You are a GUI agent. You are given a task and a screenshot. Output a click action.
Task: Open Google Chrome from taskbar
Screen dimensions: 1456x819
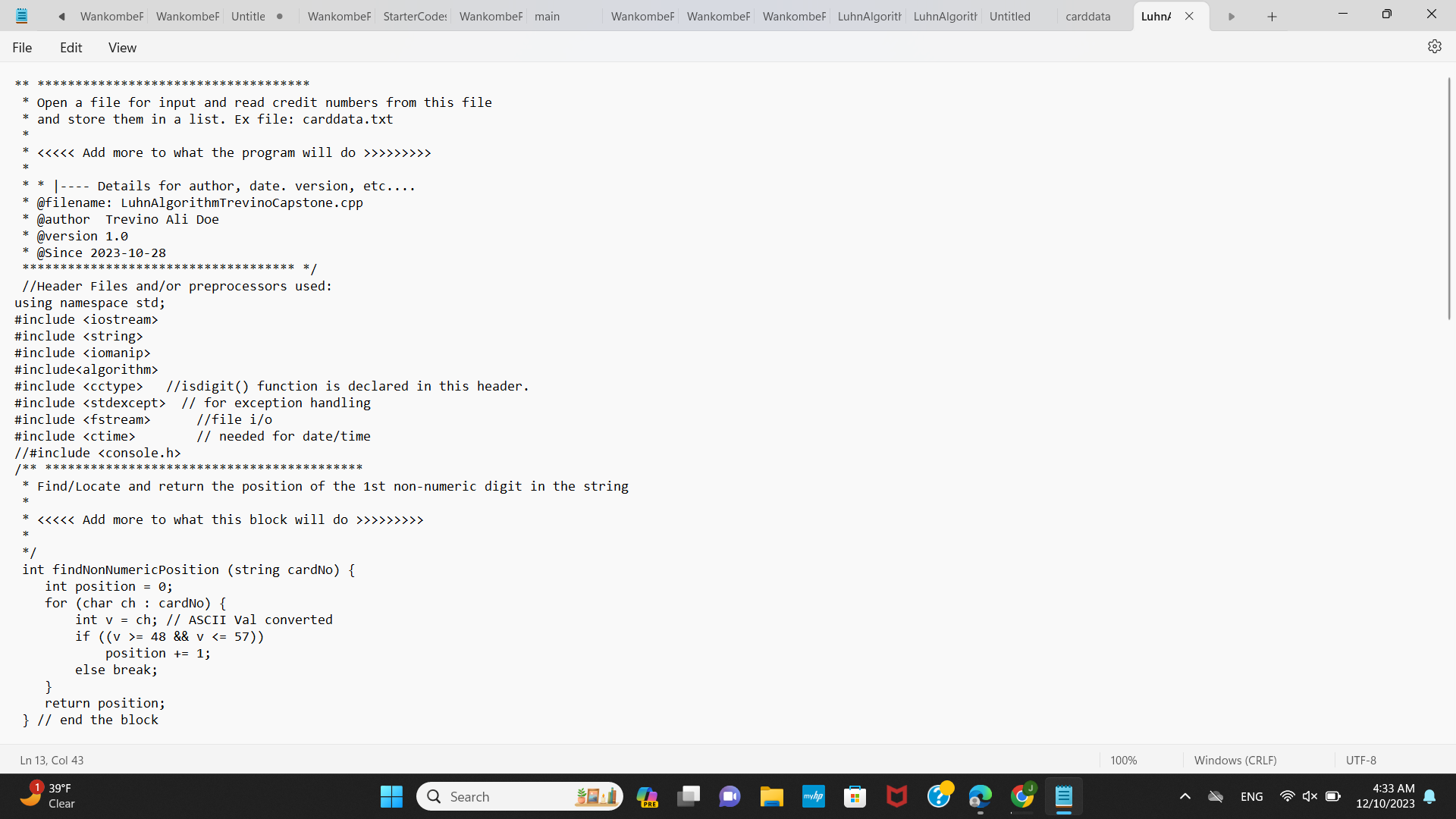click(1021, 796)
